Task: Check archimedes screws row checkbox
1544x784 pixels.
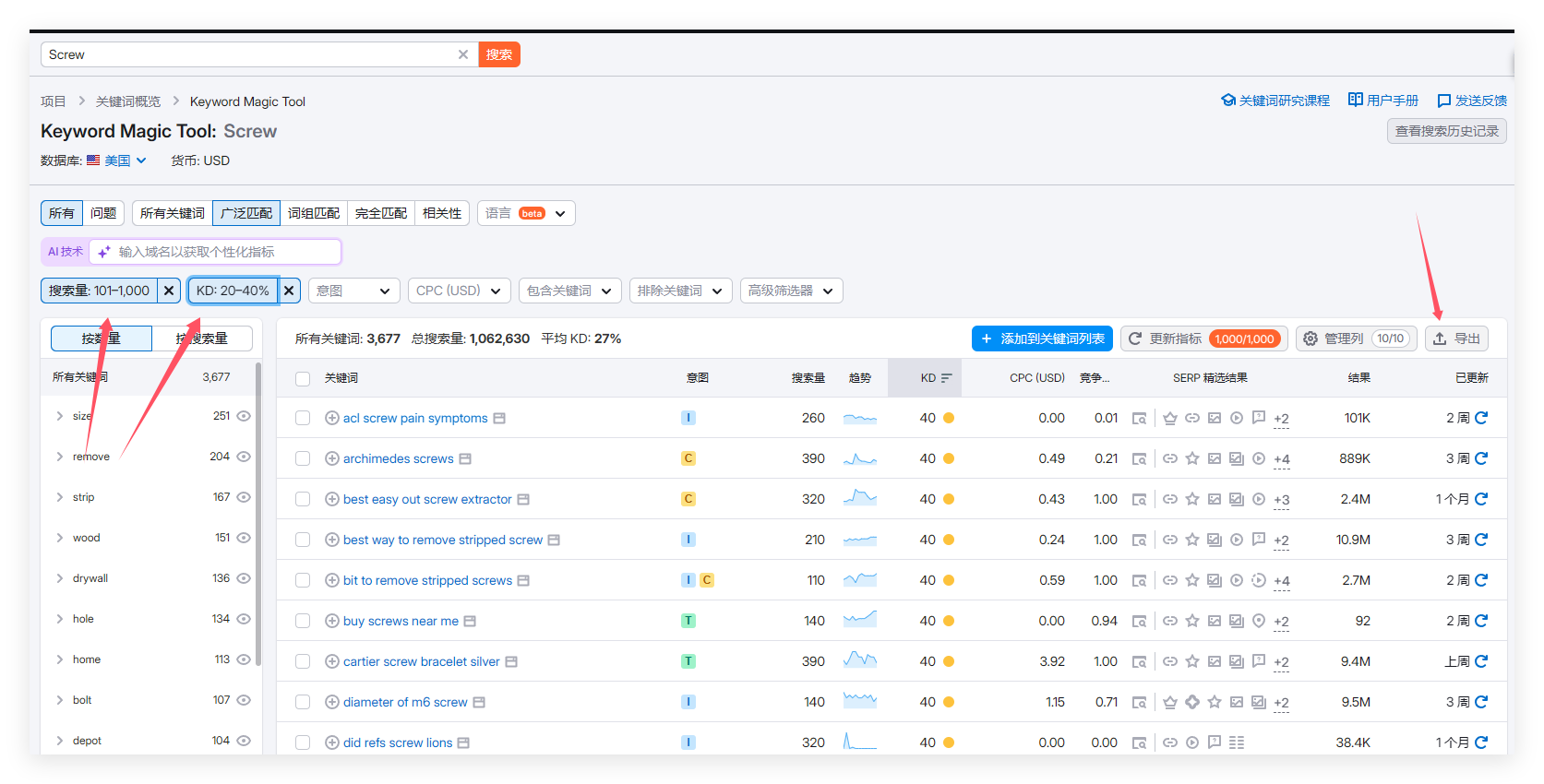Action: [x=303, y=458]
